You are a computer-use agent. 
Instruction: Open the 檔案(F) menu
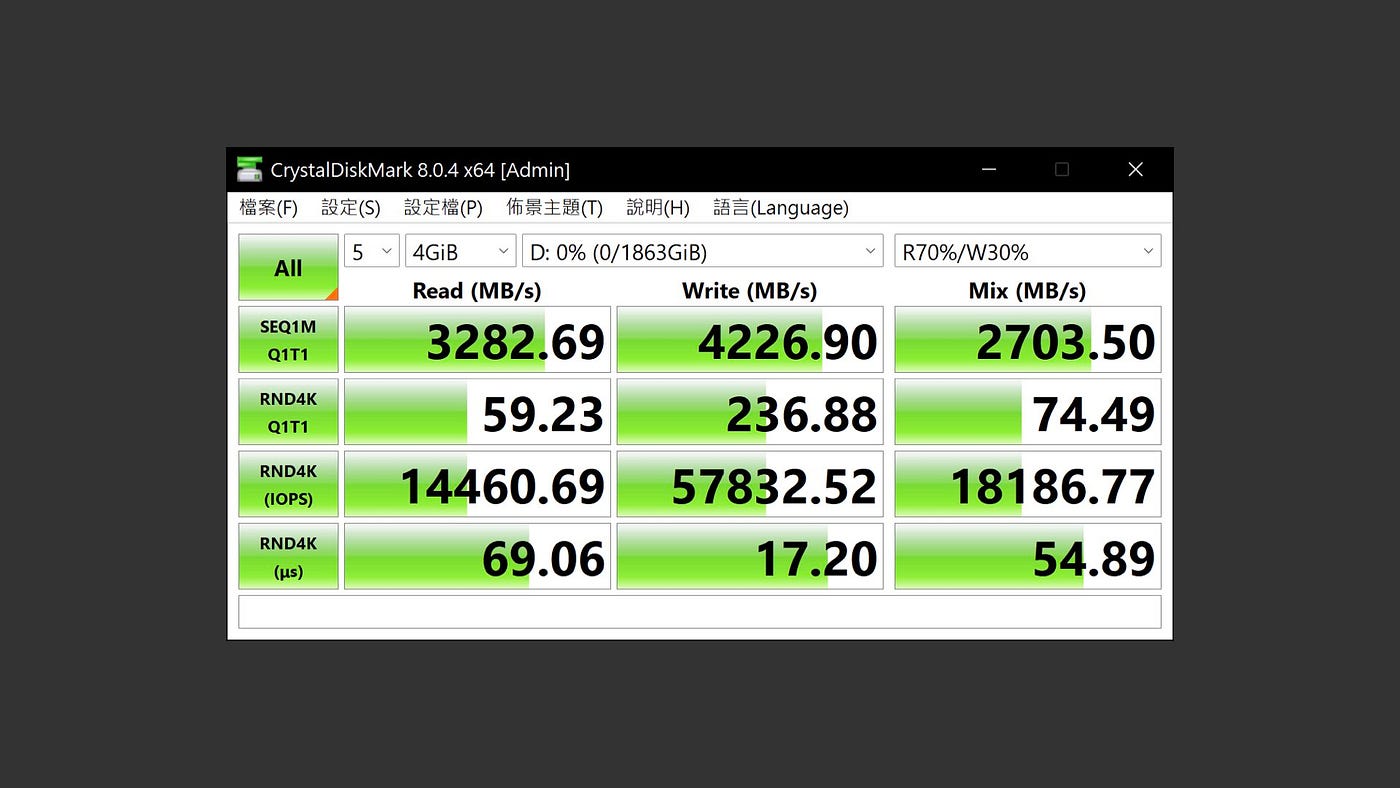coord(269,208)
